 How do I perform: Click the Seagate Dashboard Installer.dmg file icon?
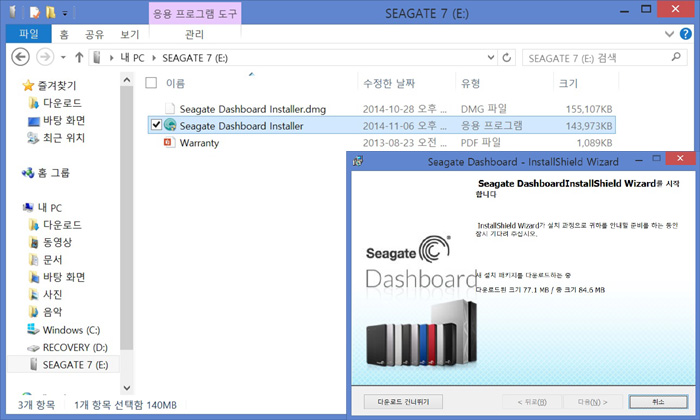pos(170,108)
